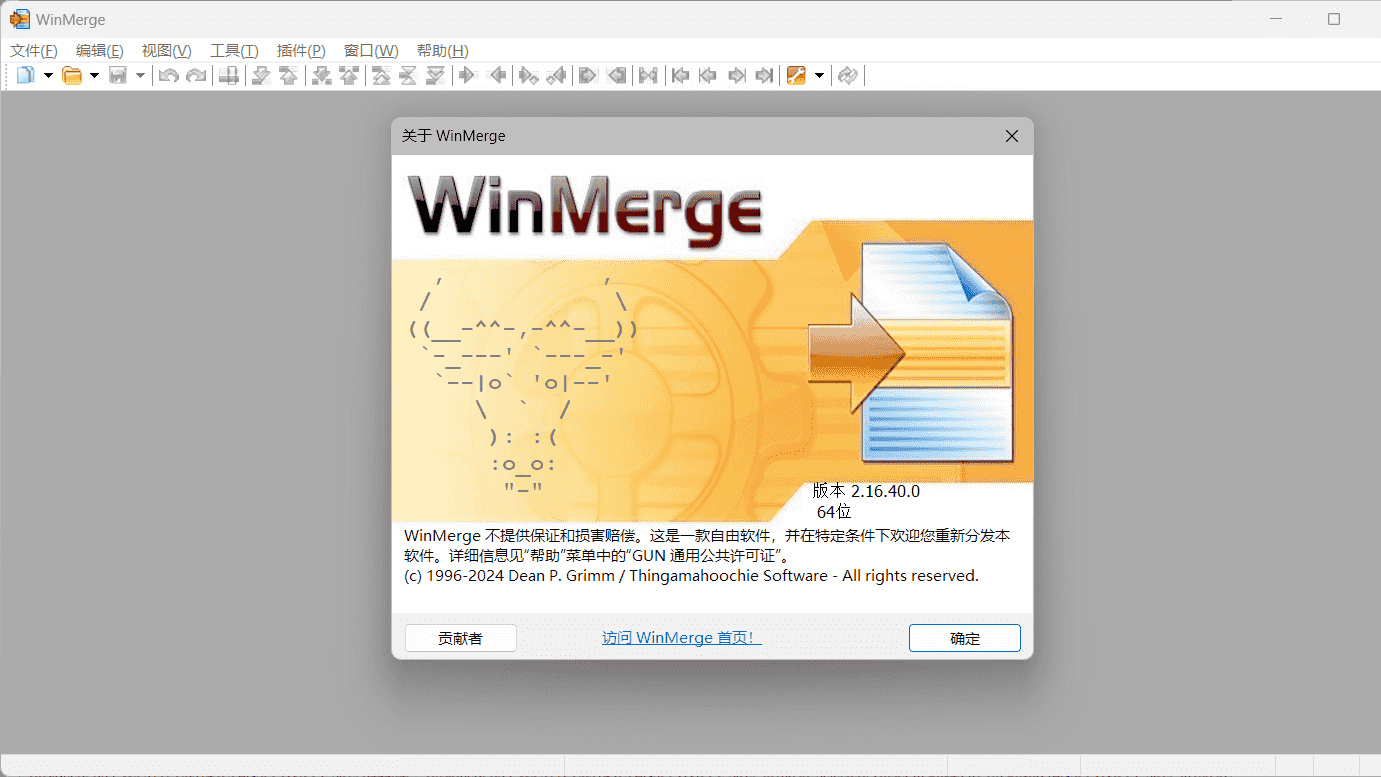Expand the New document dropdown arrow
This screenshot has height=777, width=1381.
coord(47,75)
